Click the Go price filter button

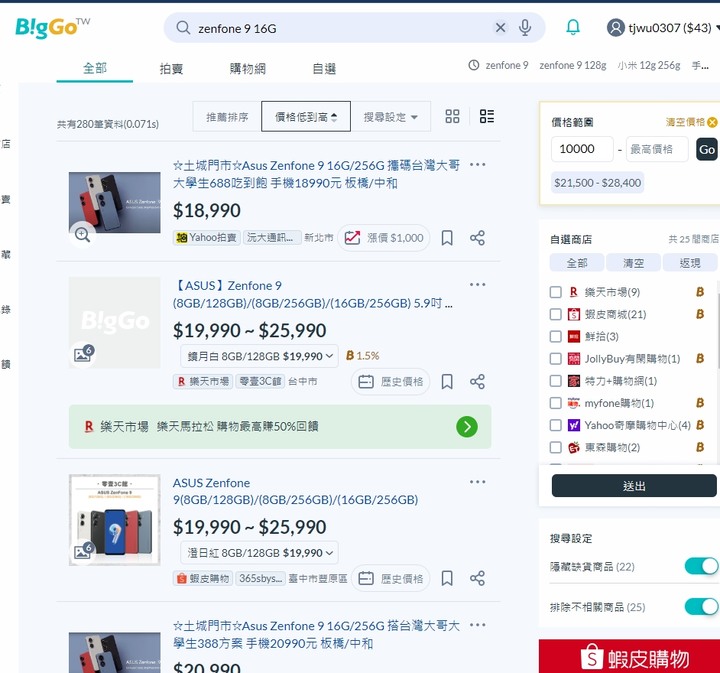point(707,149)
